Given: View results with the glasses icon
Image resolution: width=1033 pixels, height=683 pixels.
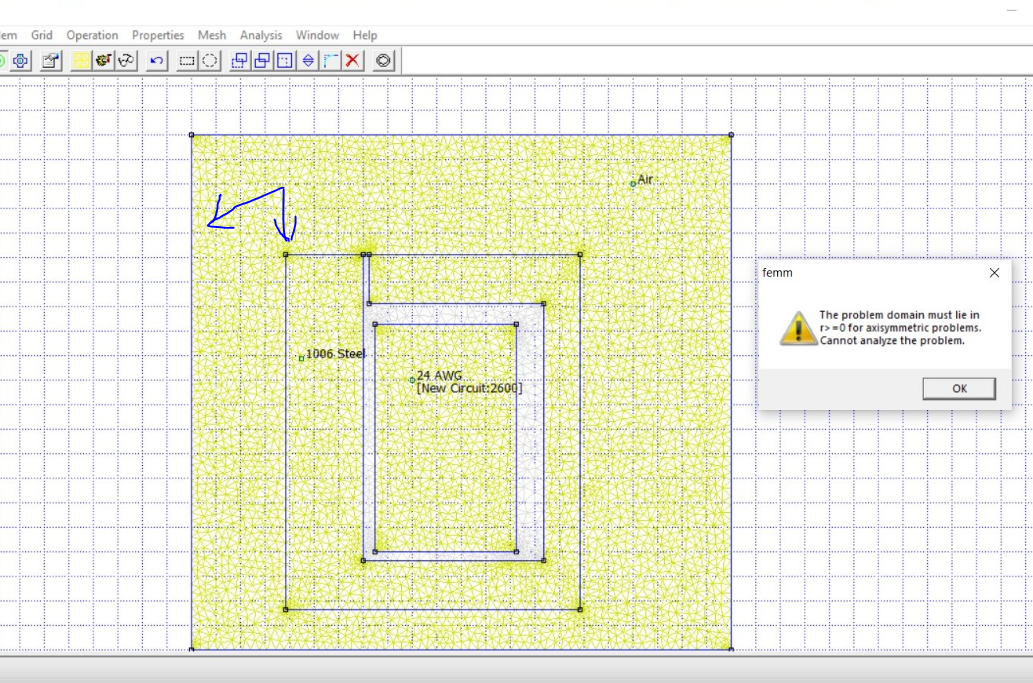Looking at the screenshot, I should click(x=126, y=61).
